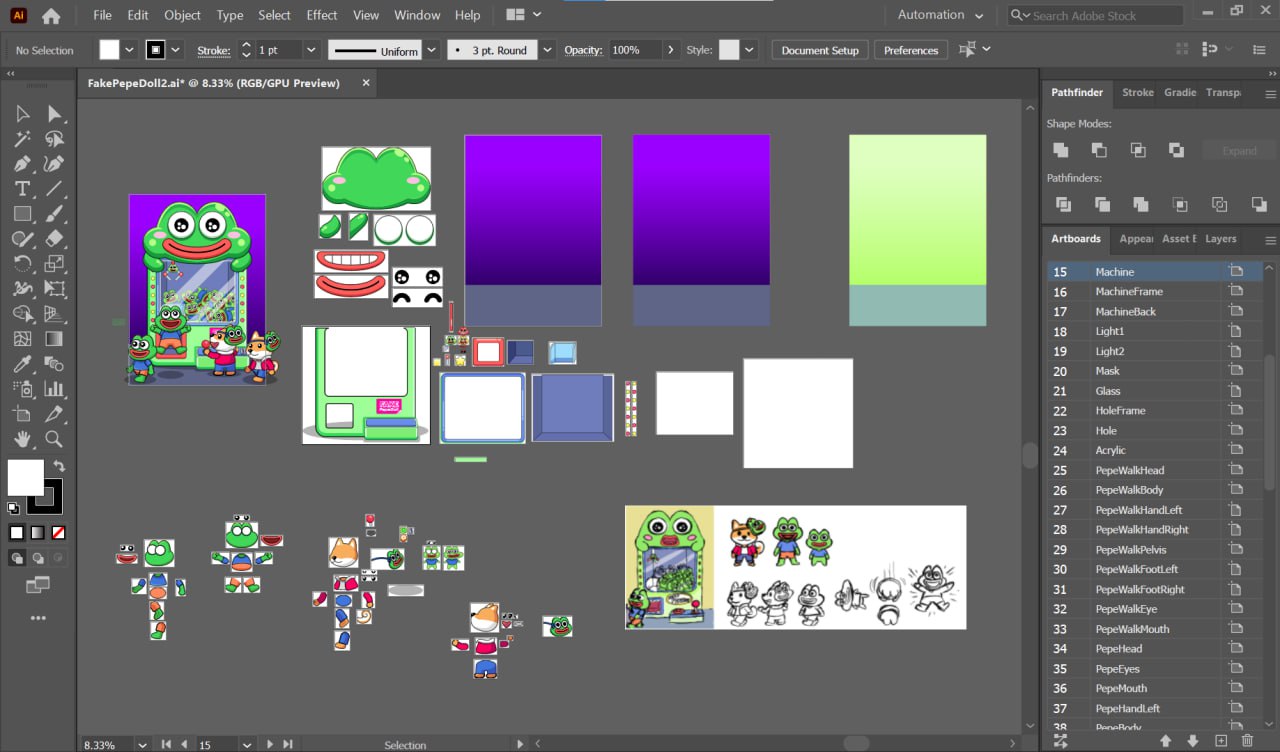Switch to Draw Behind mode
This screenshot has width=1280, height=752.
(38, 558)
